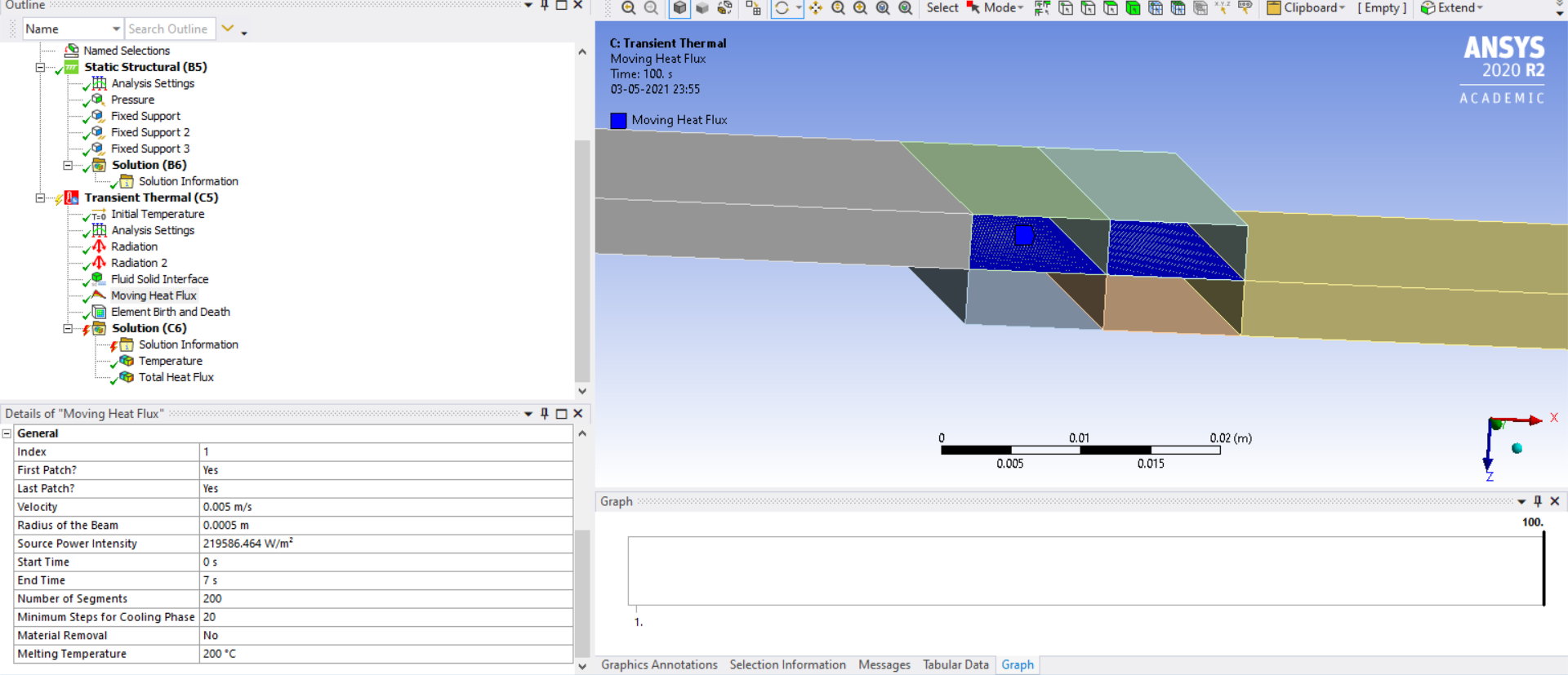Toggle the Outline panel pin
The width and height of the screenshot is (1568, 675).
point(545,5)
